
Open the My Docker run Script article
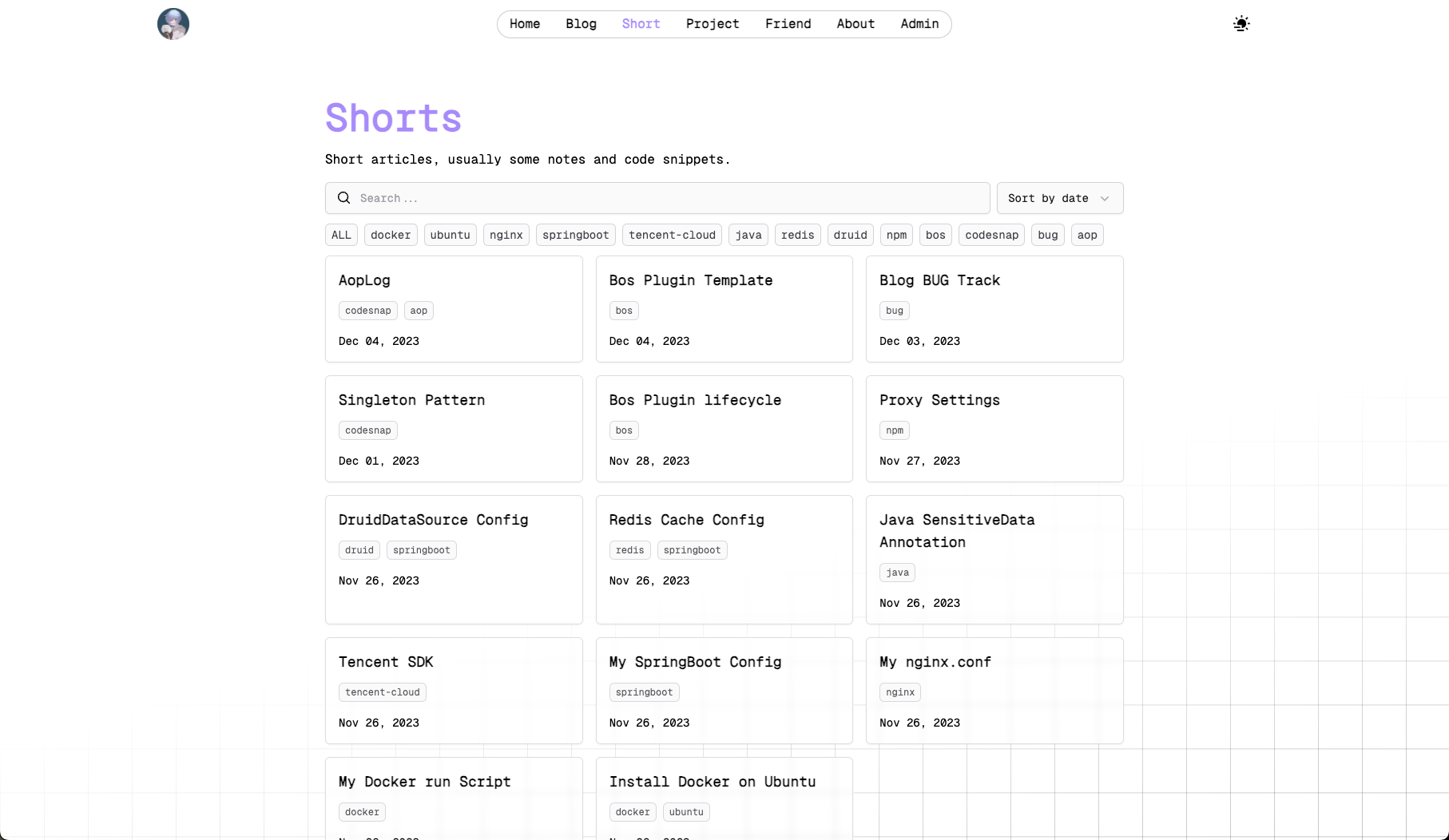click(454, 798)
